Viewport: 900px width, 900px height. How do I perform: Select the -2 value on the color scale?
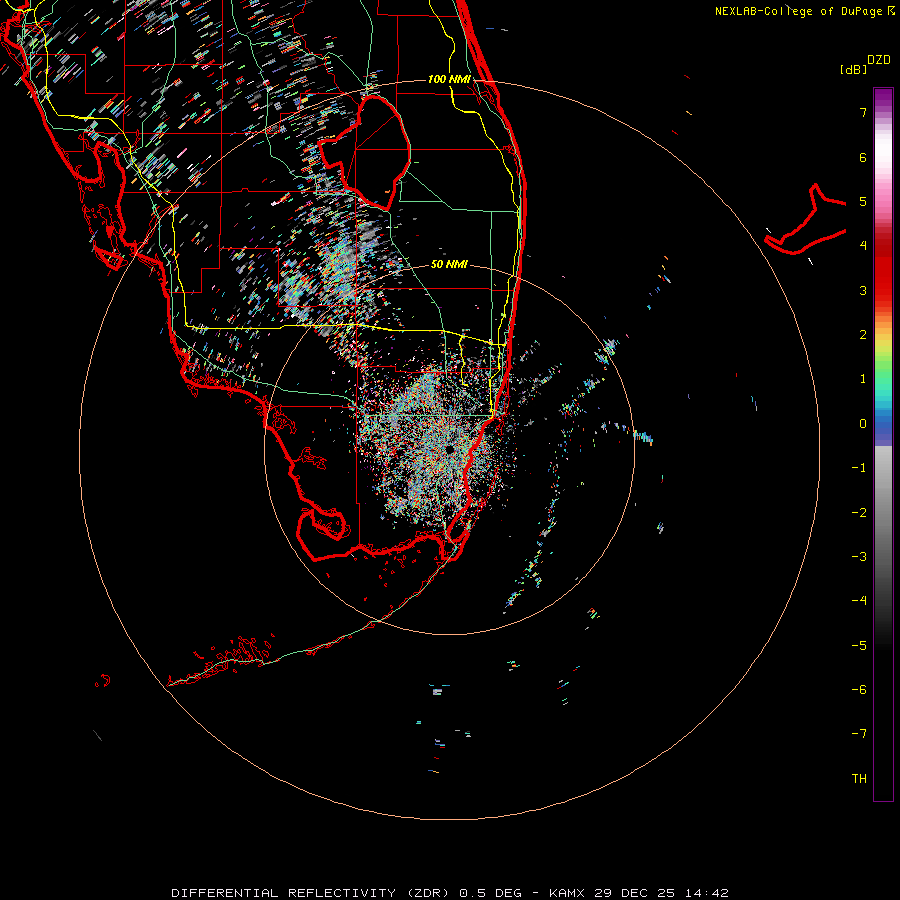859,513
